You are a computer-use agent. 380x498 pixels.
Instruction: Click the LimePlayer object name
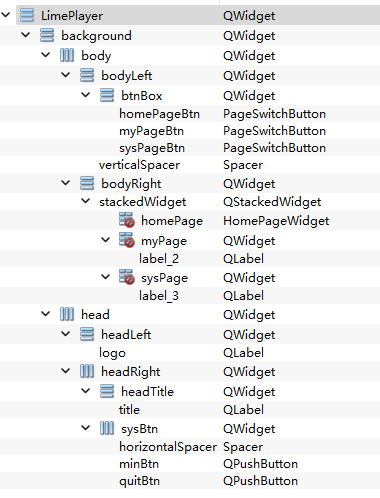(72, 16)
